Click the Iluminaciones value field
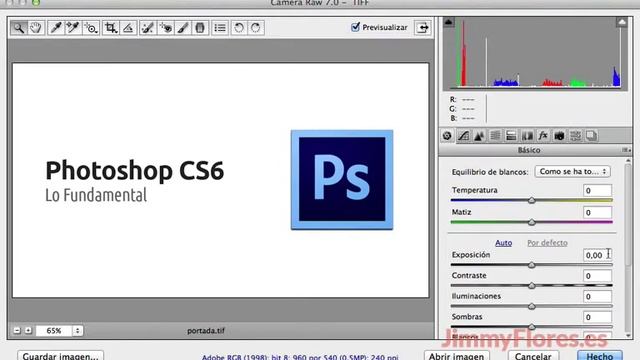Image resolution: width=640 pixels, height=360 pixels. pyautogui.click(x=597, y=296)
